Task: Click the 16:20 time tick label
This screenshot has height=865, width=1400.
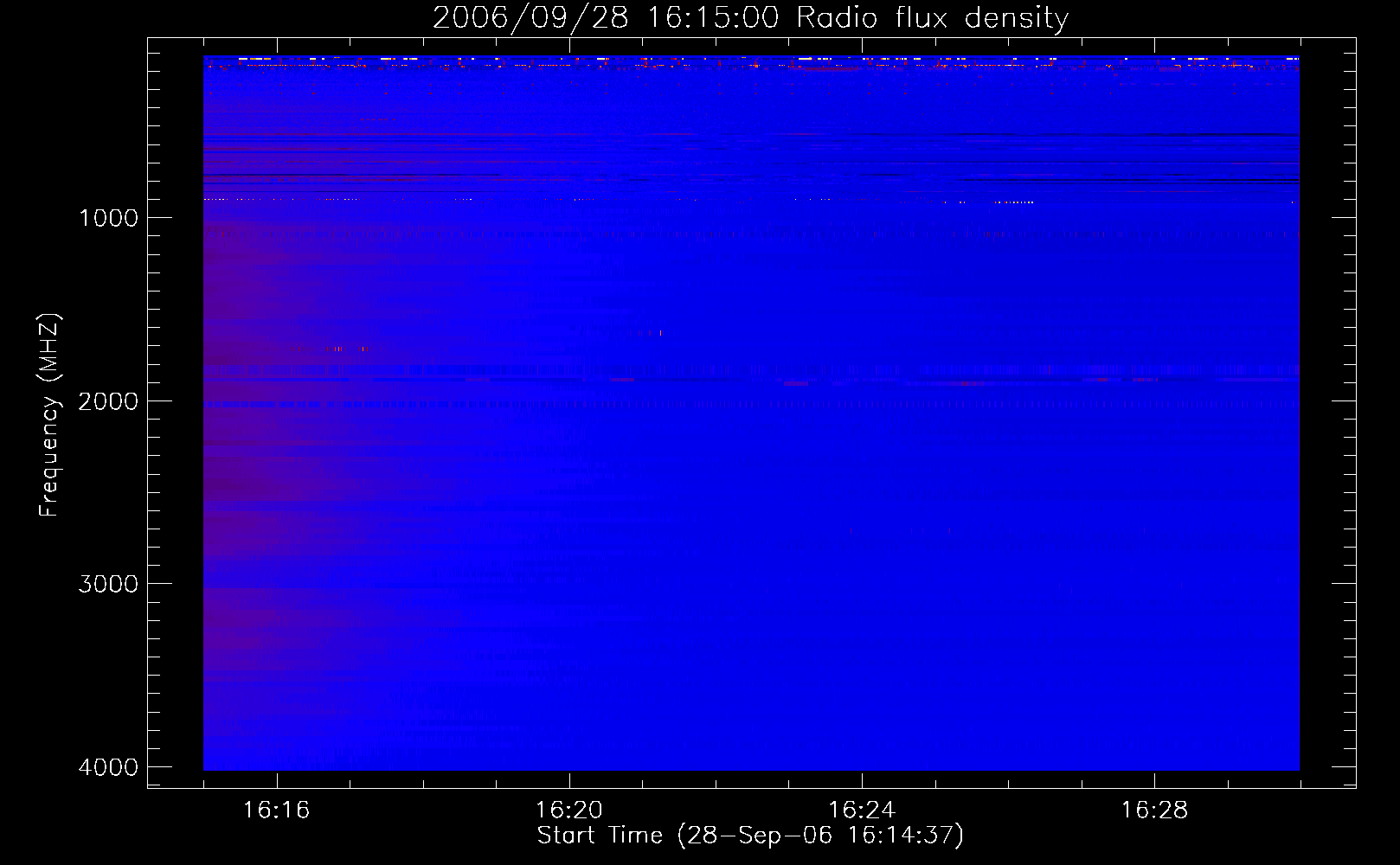Action: click(568, 811)
